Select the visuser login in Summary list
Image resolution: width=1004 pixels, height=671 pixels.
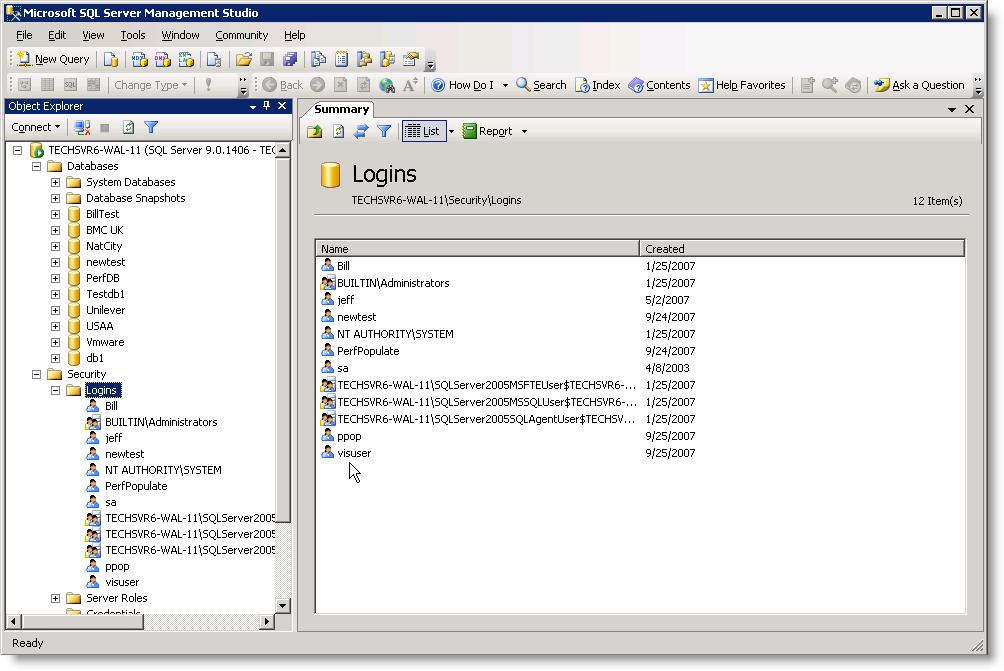click(354, 453)
